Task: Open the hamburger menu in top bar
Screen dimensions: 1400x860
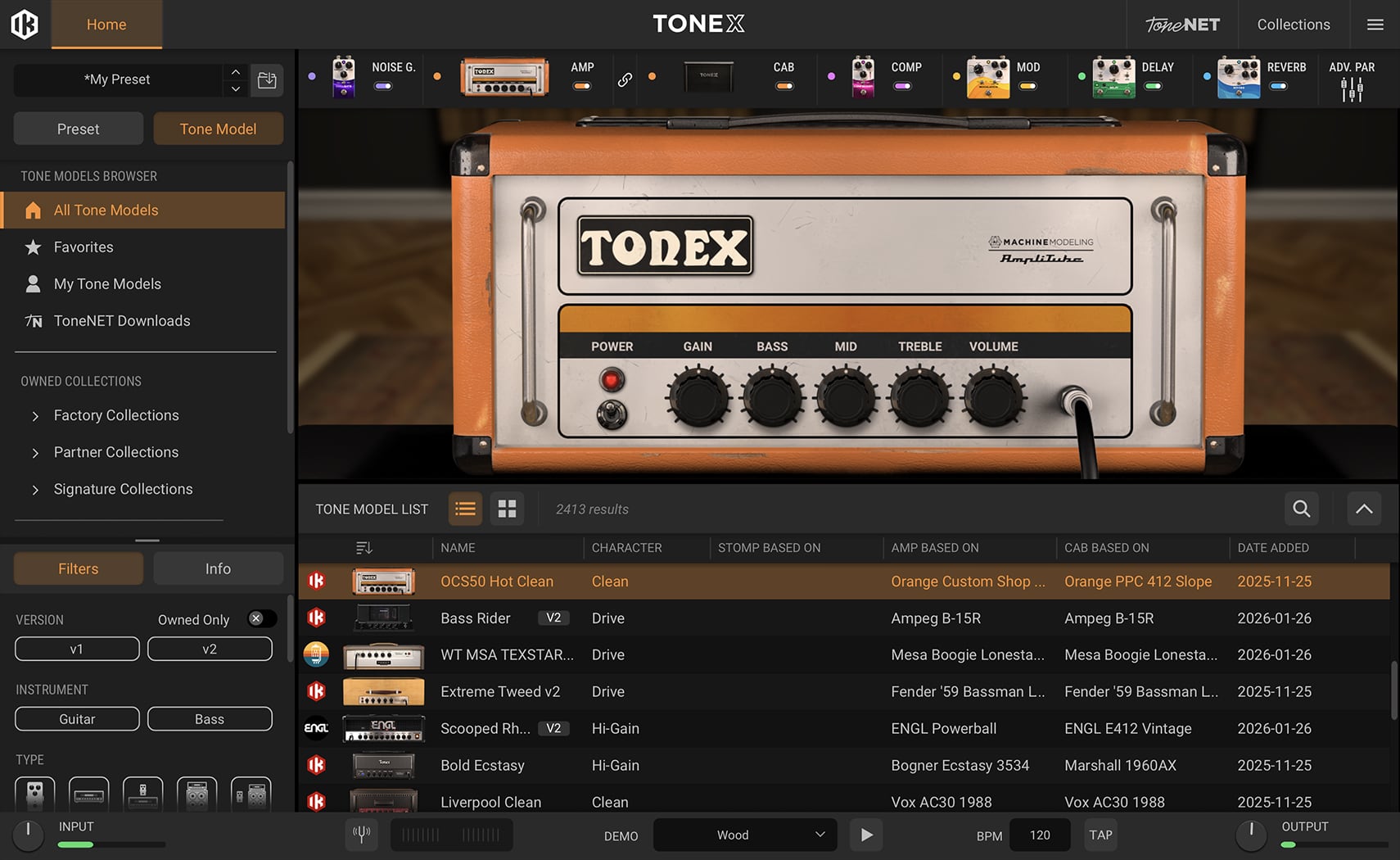Action: pyautogui.click(x=1375, y=25)
